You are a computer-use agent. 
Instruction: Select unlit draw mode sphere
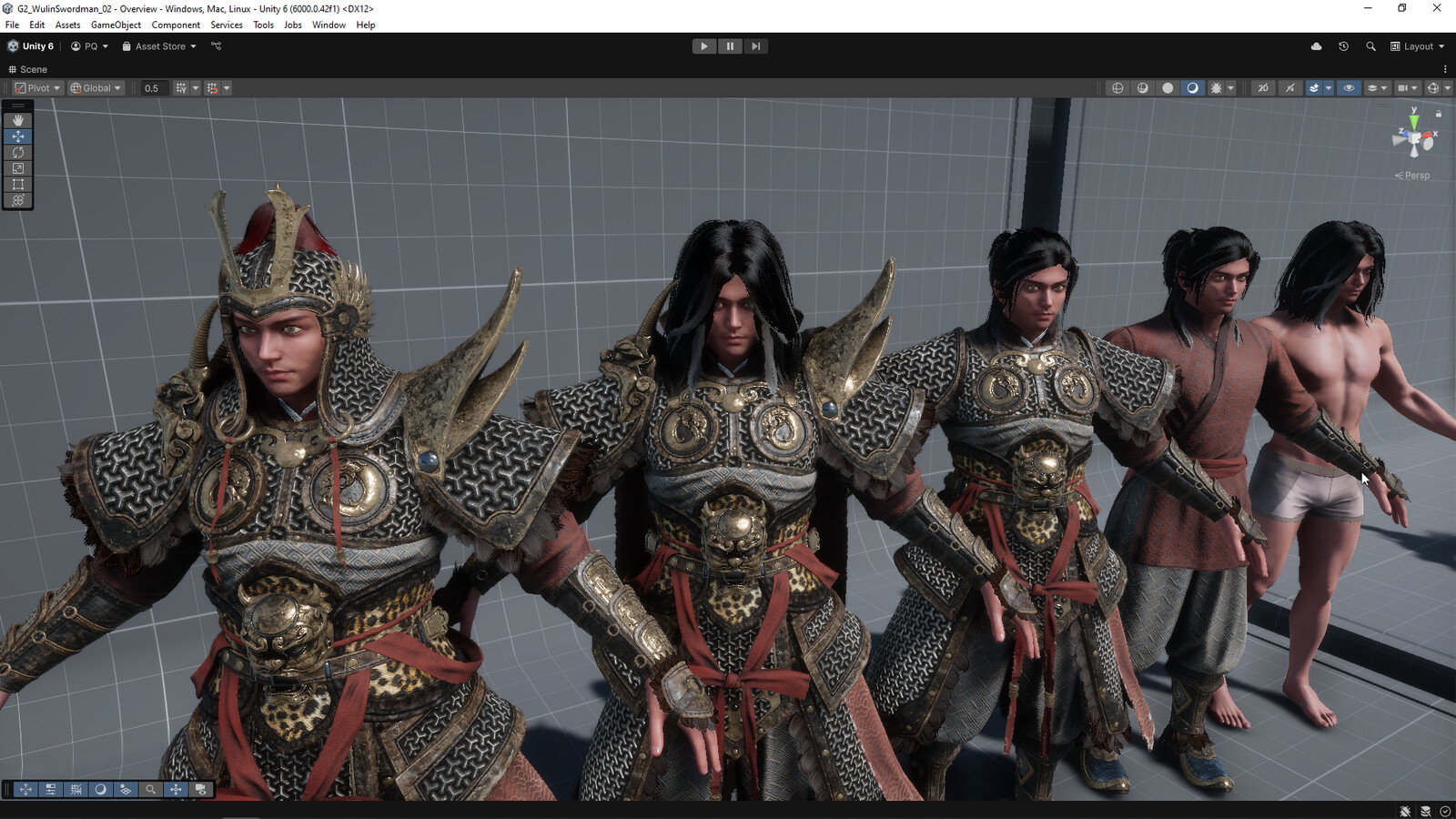(1168, 88)
